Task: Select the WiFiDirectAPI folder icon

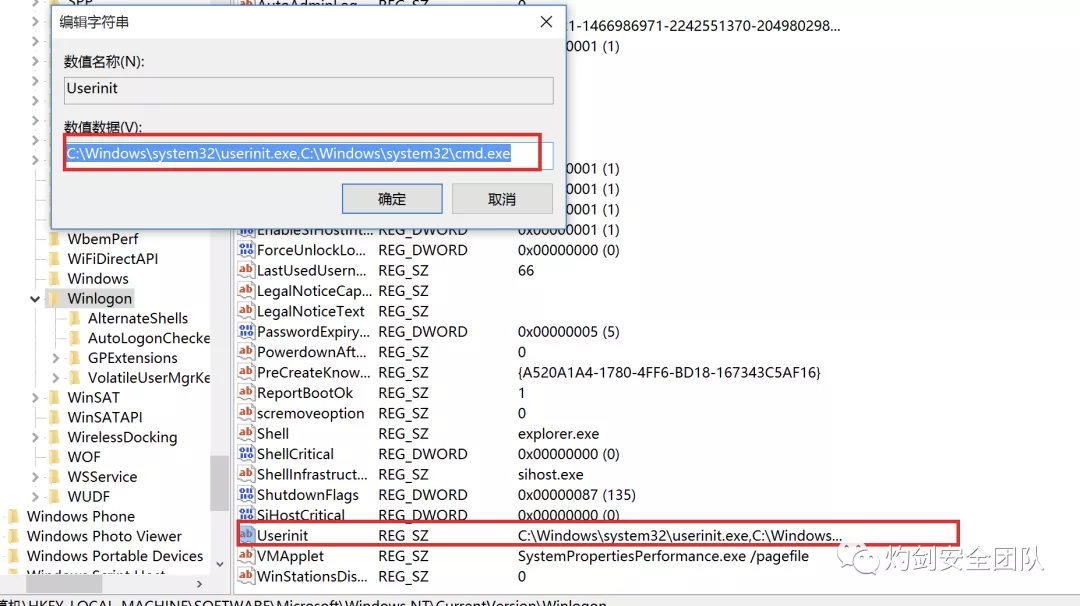Action: (x=54, y=259)
